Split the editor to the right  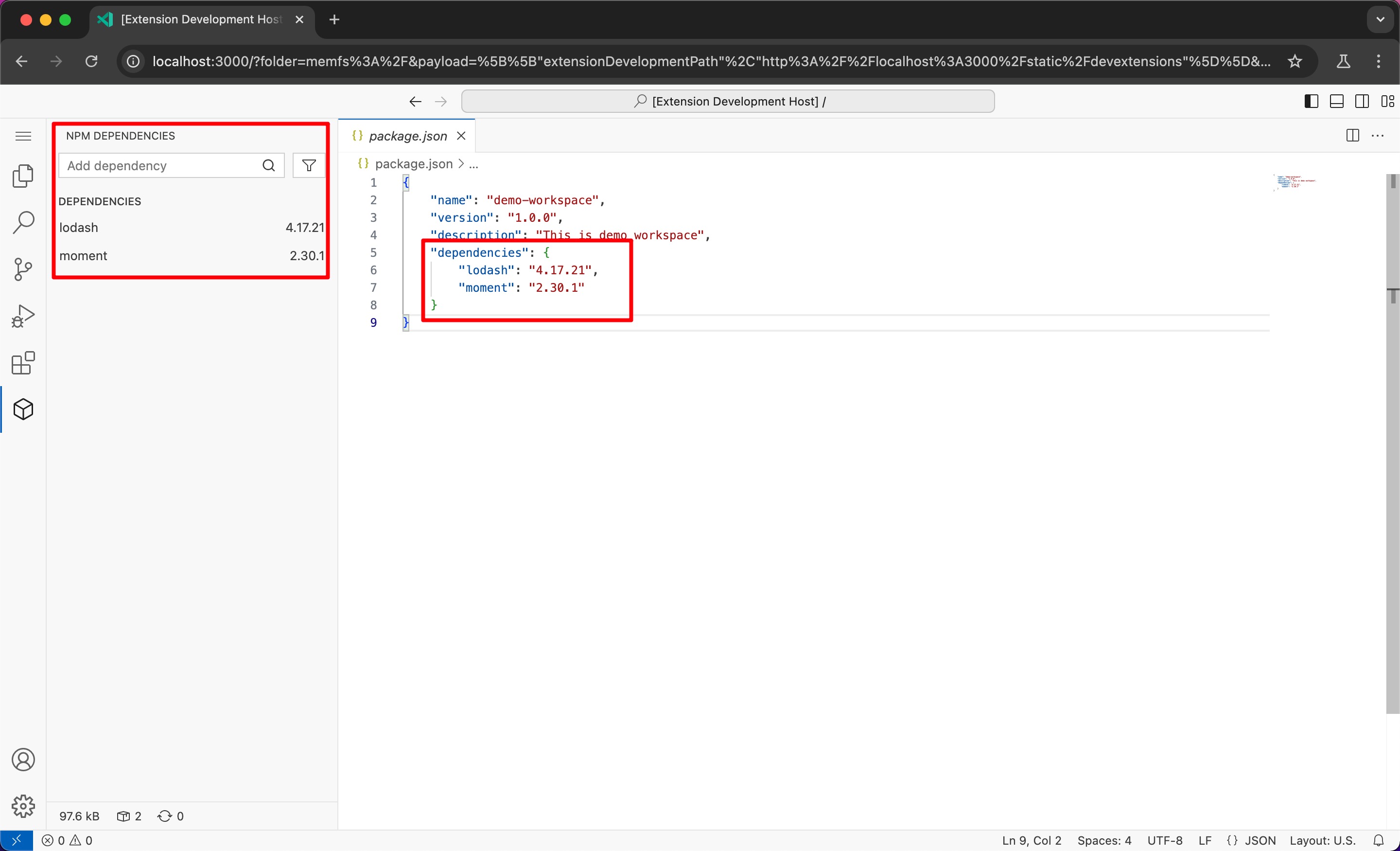click(x=1353, y=135)
